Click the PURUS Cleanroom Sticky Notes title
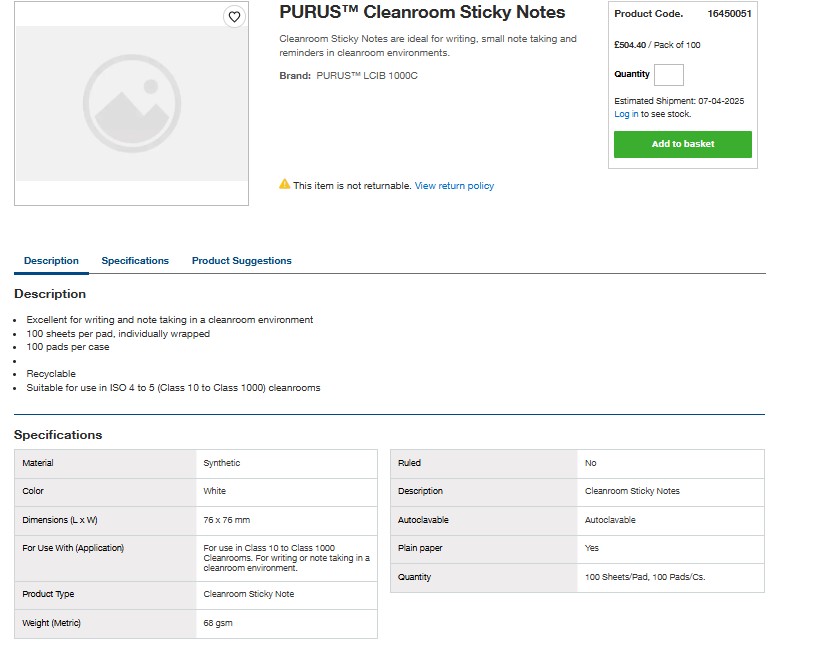 click(422, 13)
